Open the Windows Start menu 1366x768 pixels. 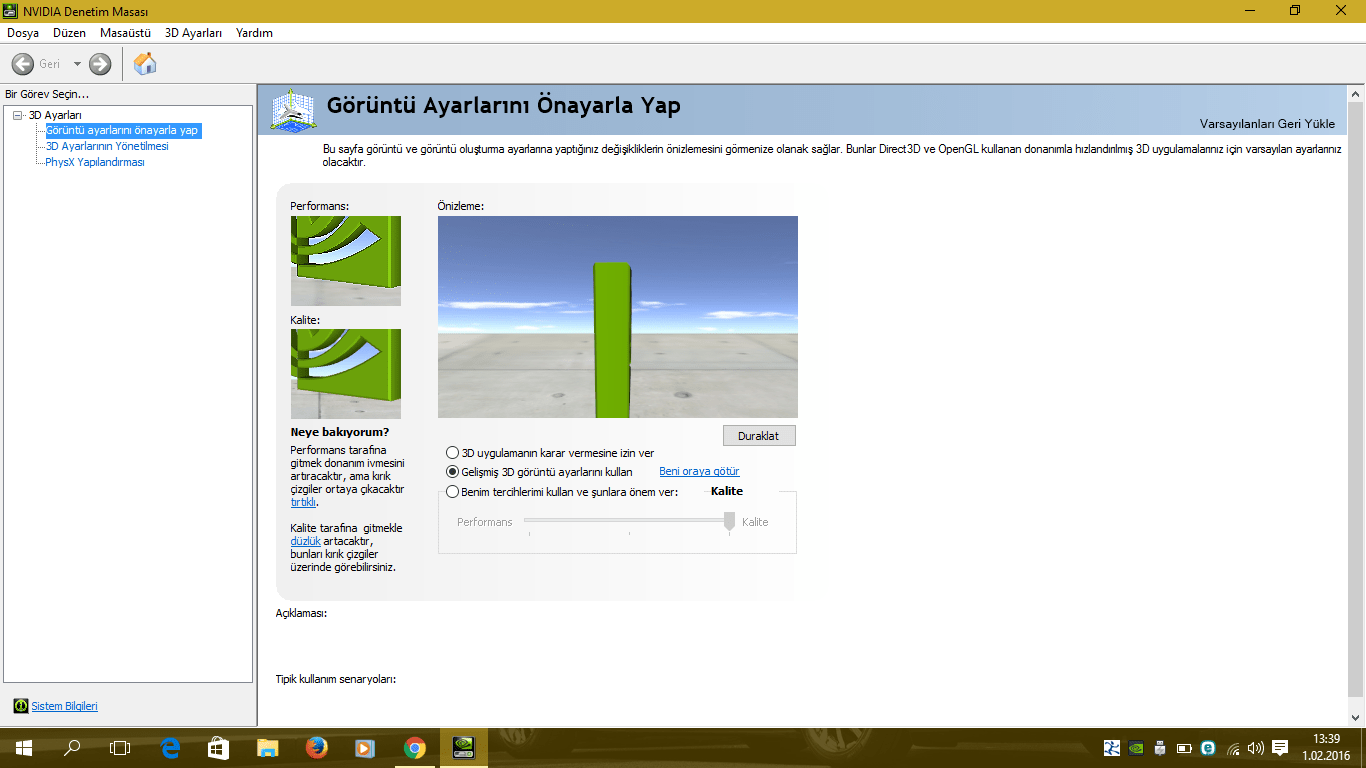point(23,747)
